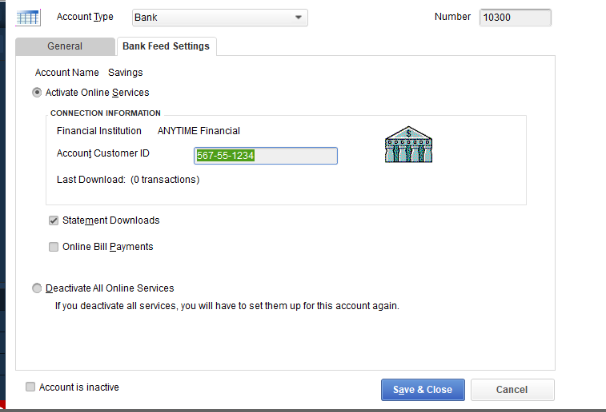This screenshot has width=606, height=412.
Task: Click the Last Download transactions text
Action: coord(128,180)
